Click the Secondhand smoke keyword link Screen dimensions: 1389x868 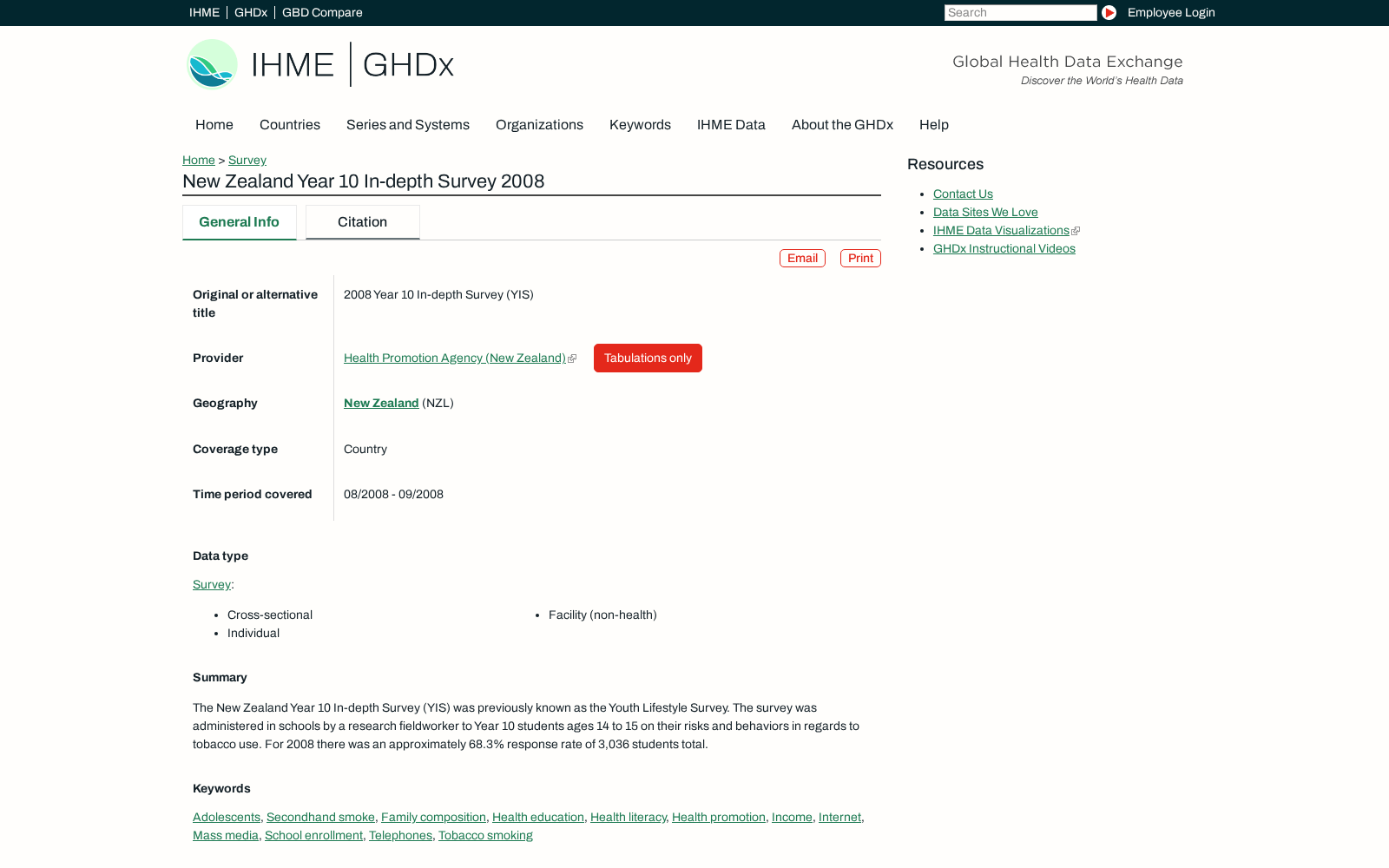pos(320,817)
